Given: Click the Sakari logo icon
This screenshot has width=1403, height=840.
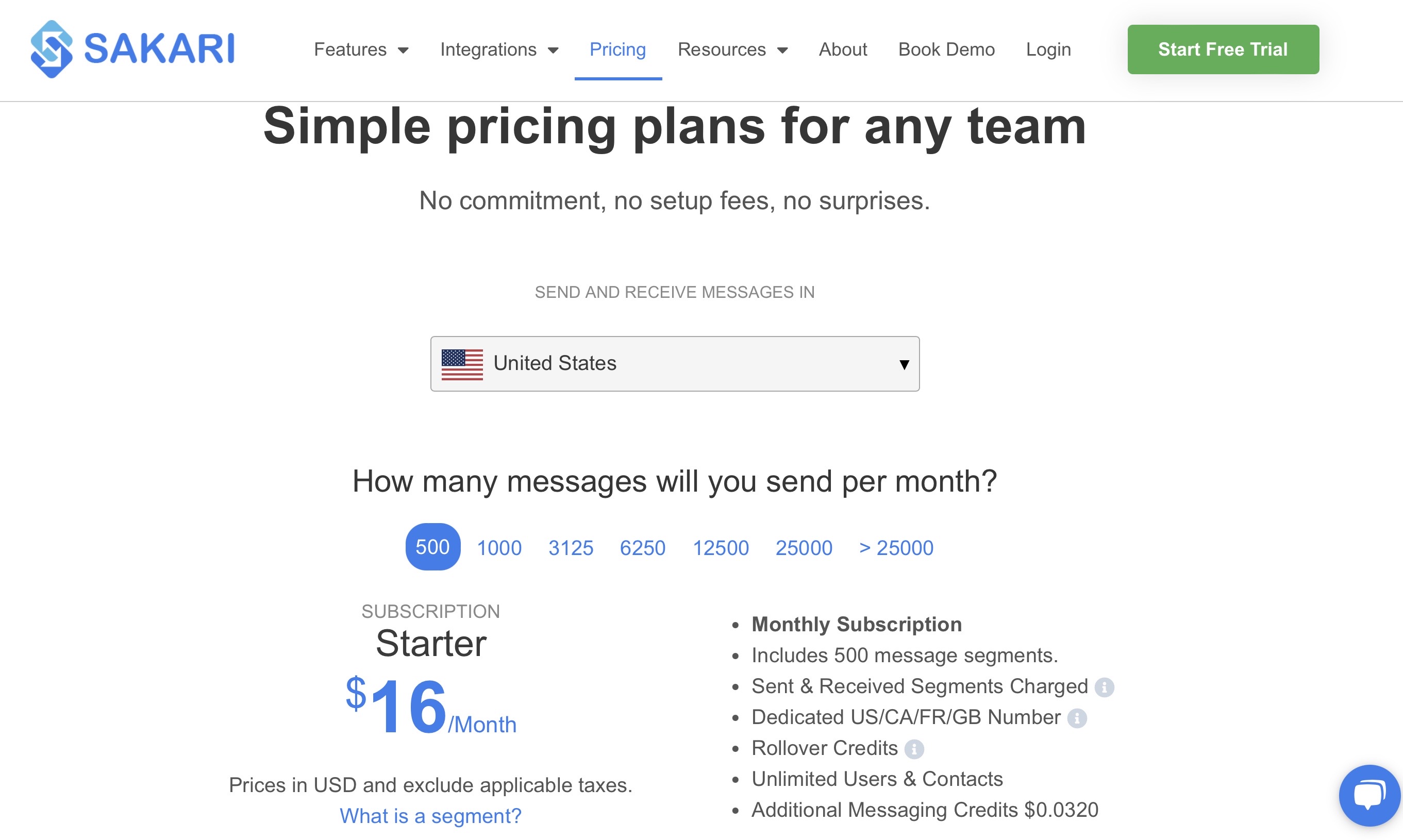Looking at the screenshot, I should (52, 49).
